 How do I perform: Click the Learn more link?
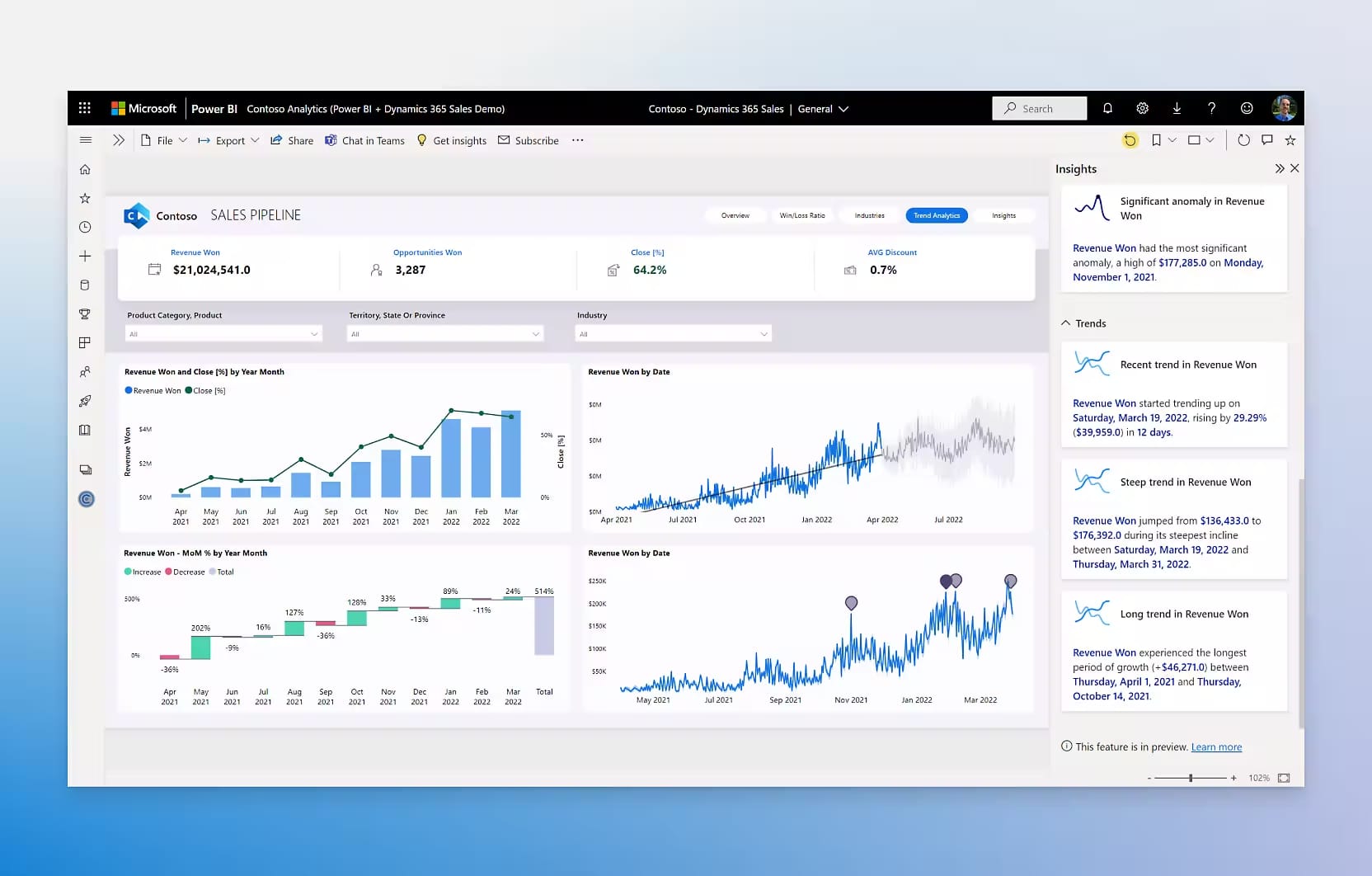(1216, 746)
